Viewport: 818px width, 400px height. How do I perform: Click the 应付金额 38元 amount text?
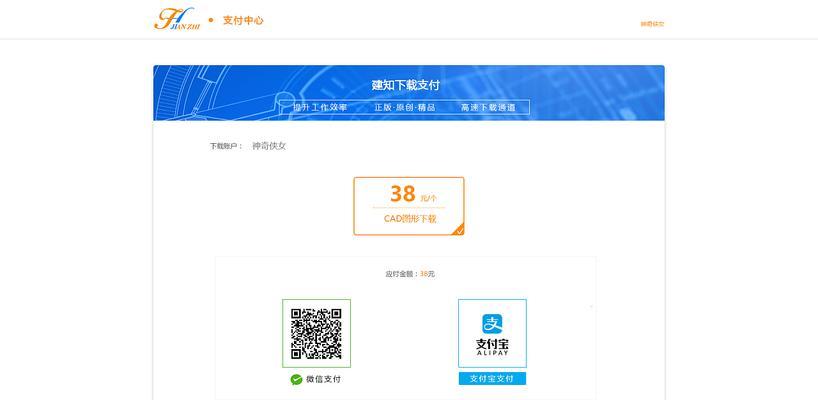(410, 274)
